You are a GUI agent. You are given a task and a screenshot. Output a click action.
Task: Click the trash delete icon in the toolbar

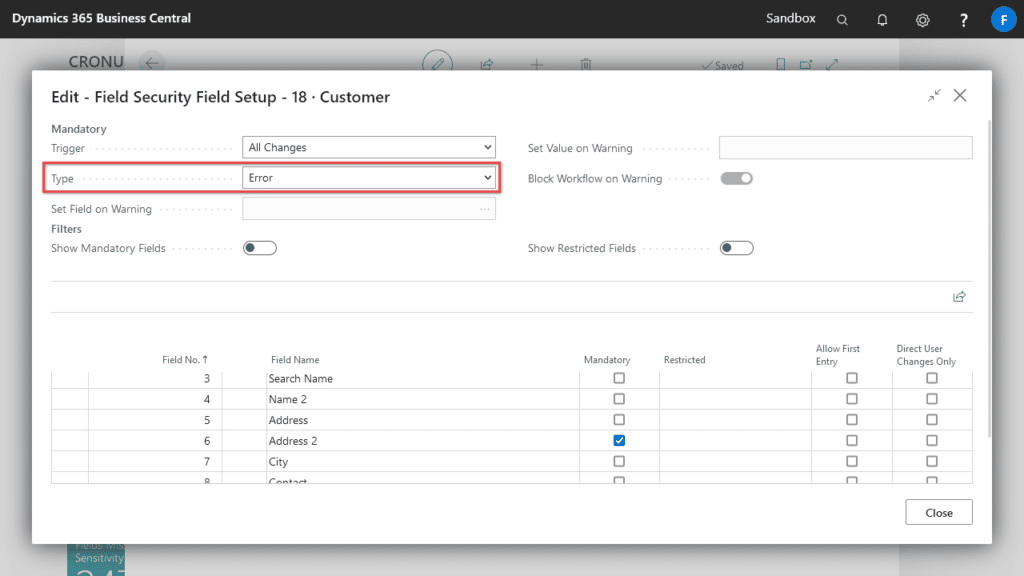(585, 64)
